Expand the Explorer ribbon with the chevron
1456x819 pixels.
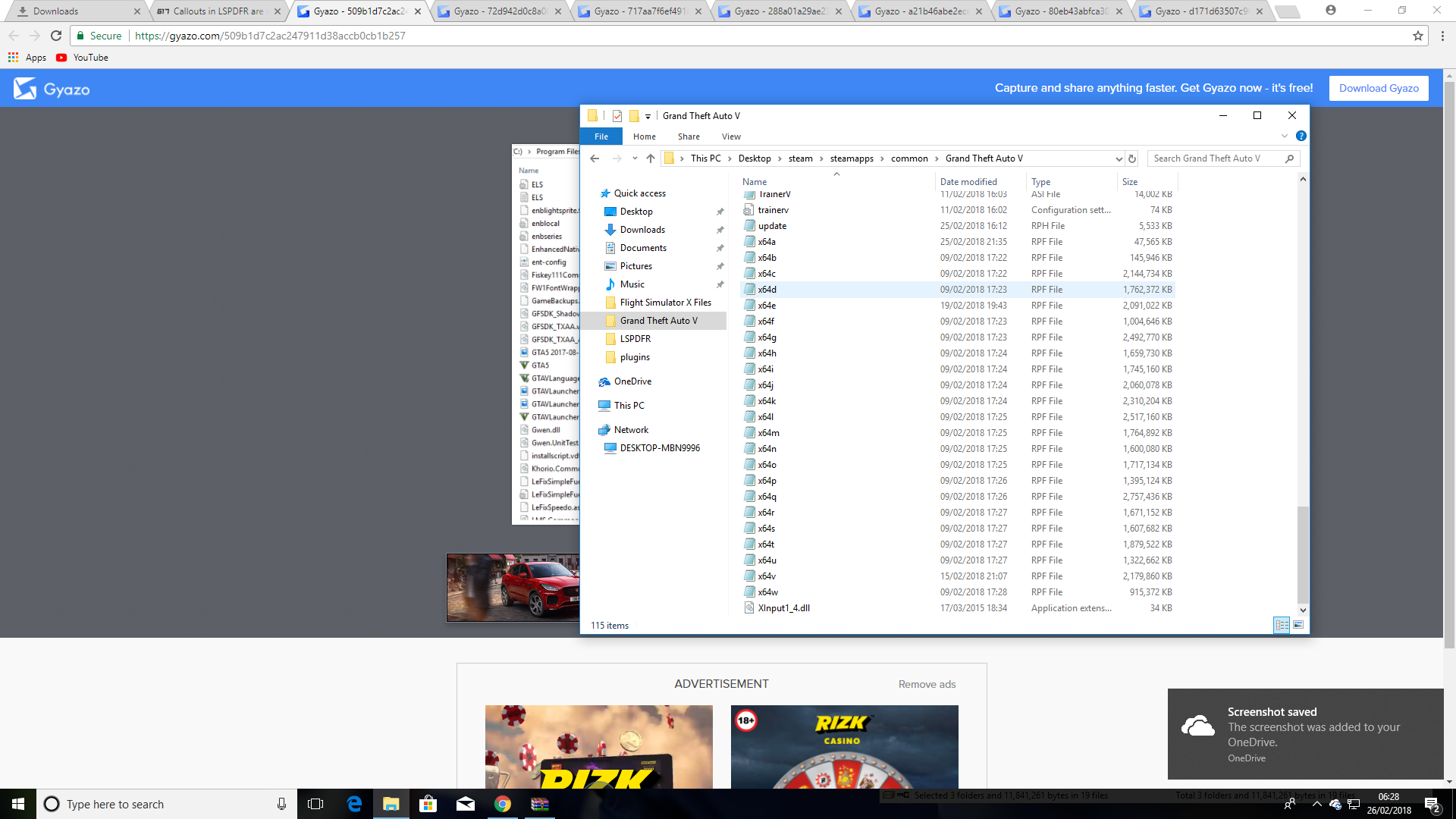pos(1285,136)
